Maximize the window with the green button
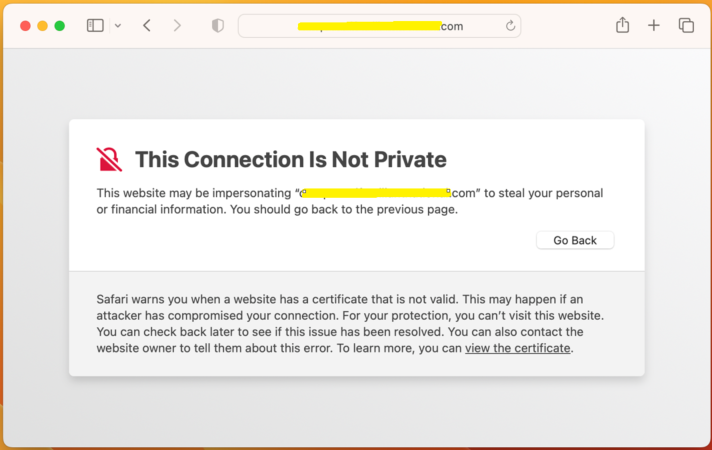 [x=59, y=26]
